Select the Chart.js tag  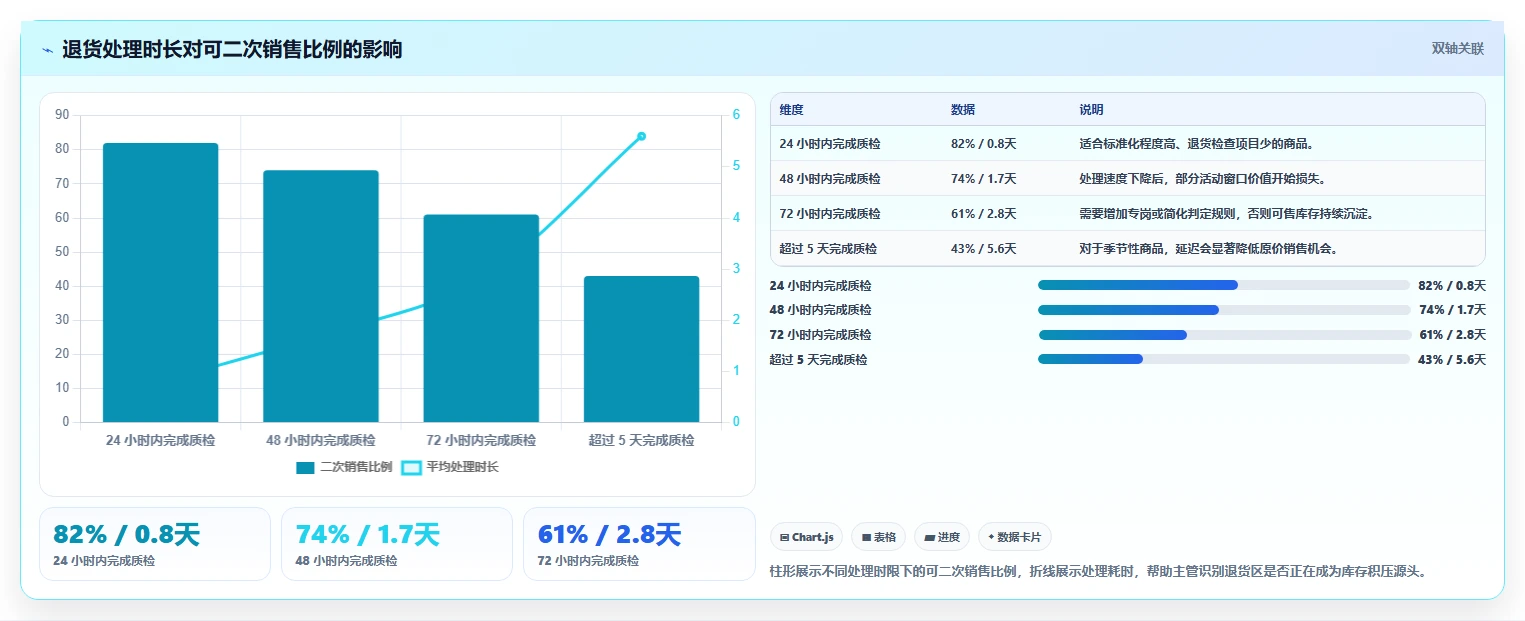[x=807, y=537]
